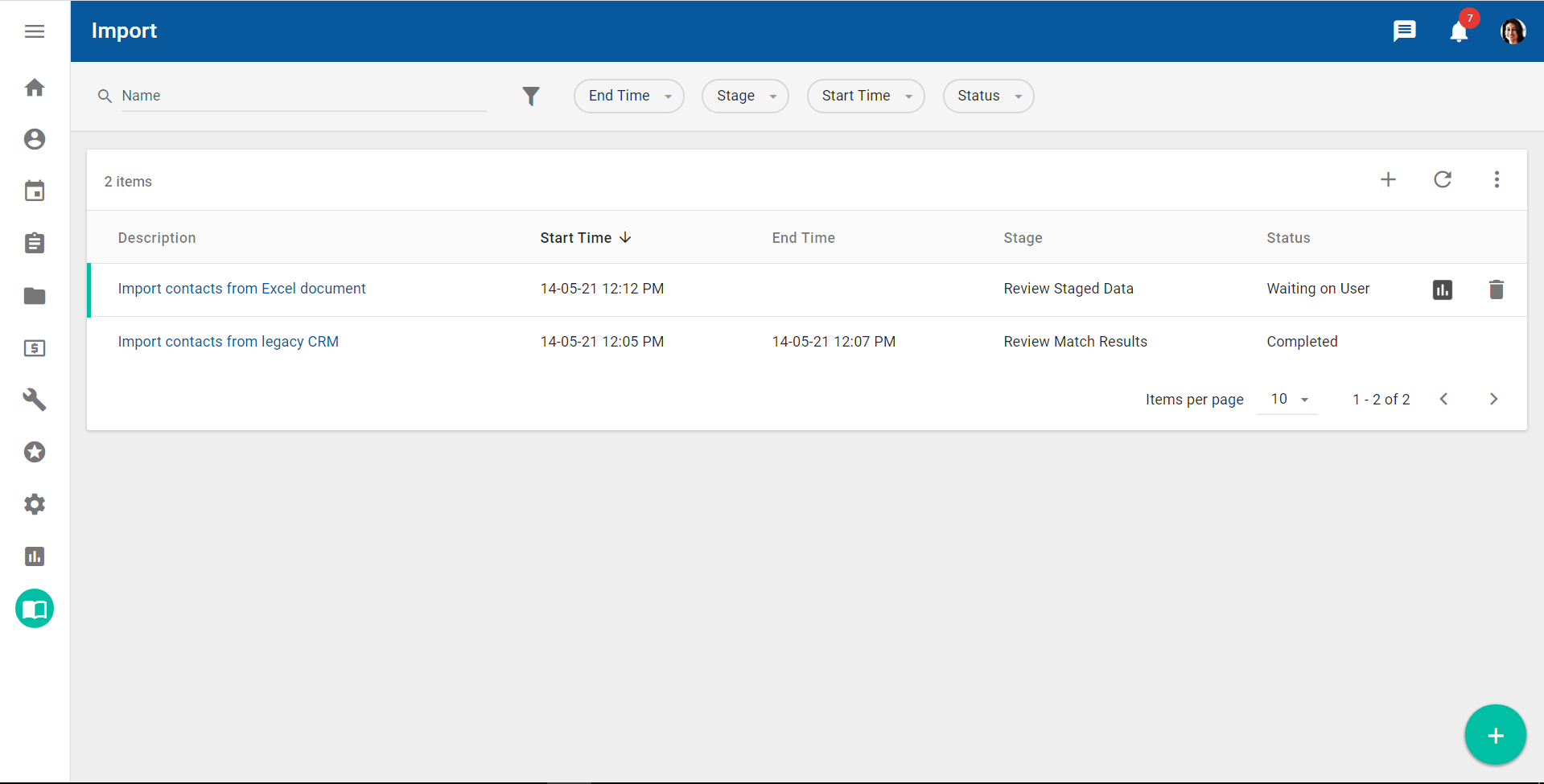
Task: Open the Stage filter dropdown
Action: [744, 96]
